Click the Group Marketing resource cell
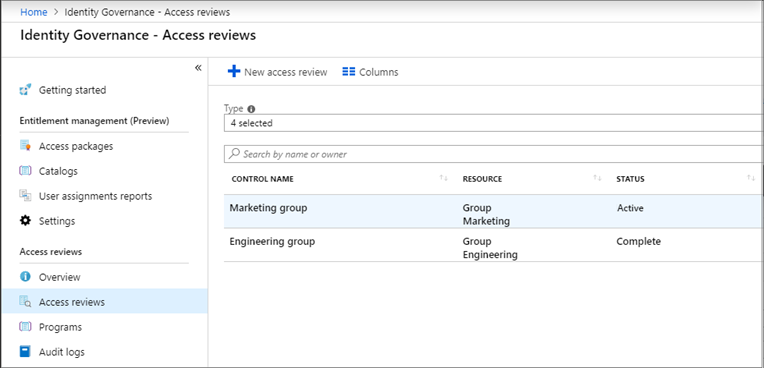The width and height of the screenshot is (764, 368). 486,214
